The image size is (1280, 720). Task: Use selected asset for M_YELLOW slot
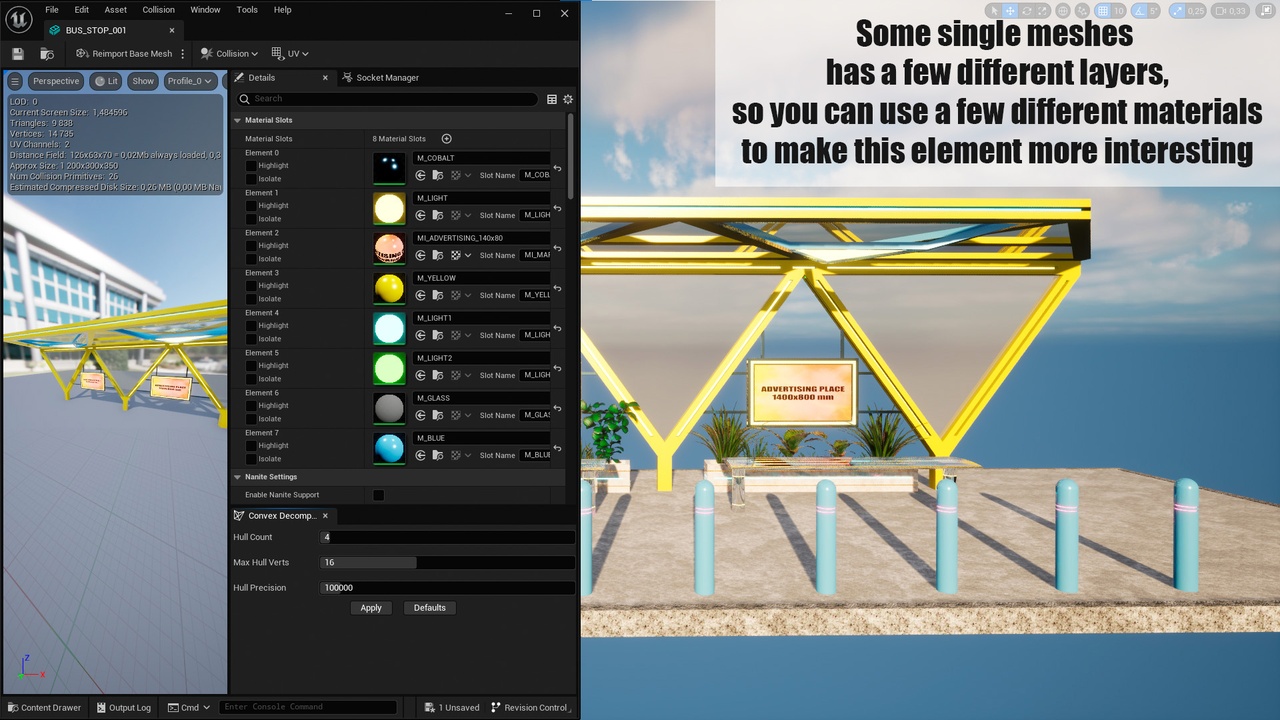421,295
